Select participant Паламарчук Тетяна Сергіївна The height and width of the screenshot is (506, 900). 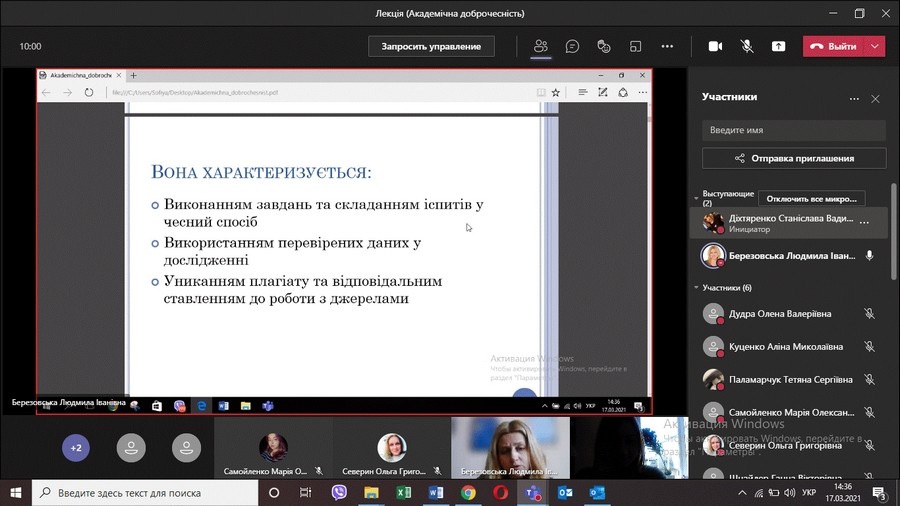(x=791, y=379)
